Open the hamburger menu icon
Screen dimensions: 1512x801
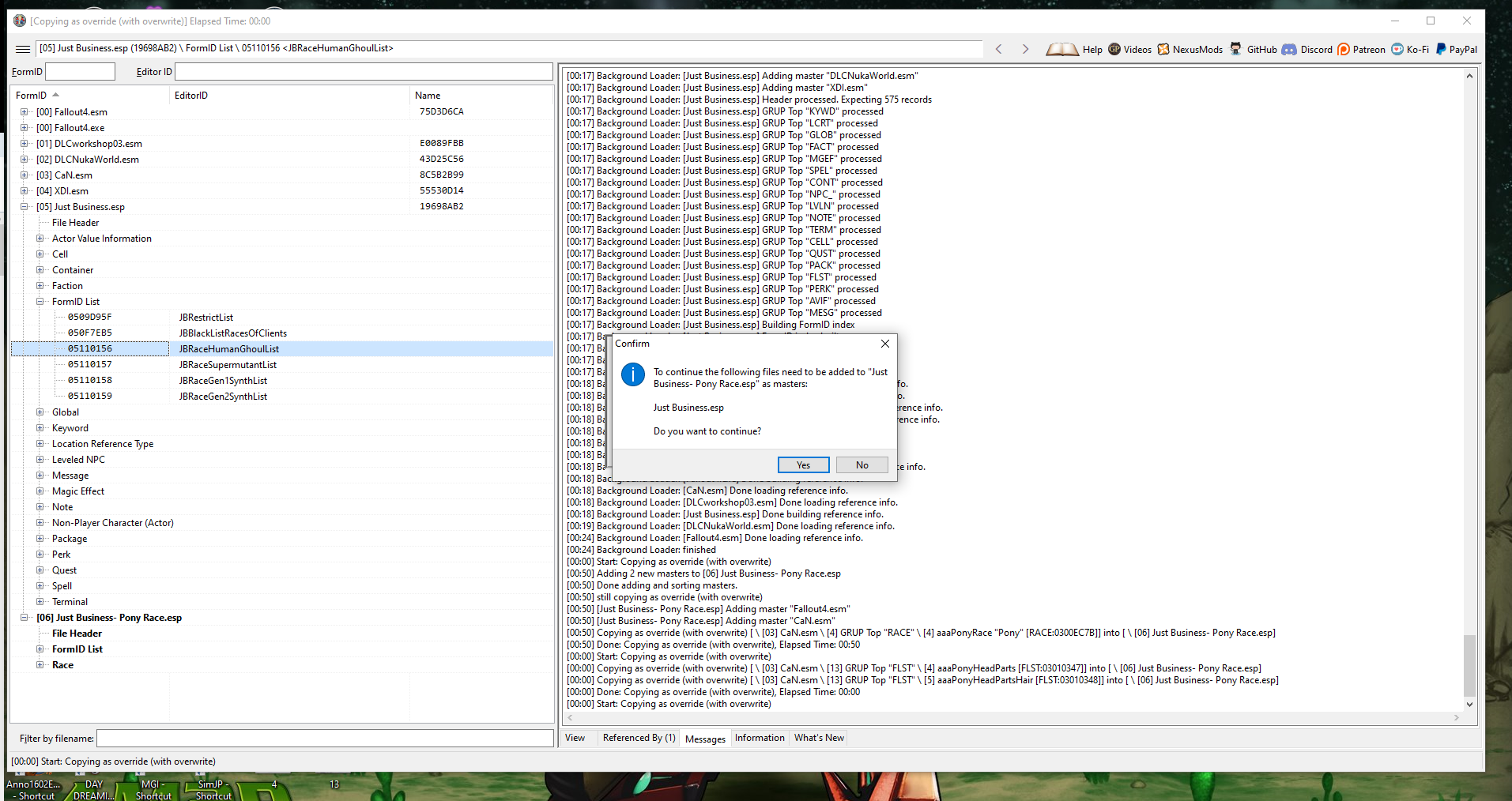[23, 49]
